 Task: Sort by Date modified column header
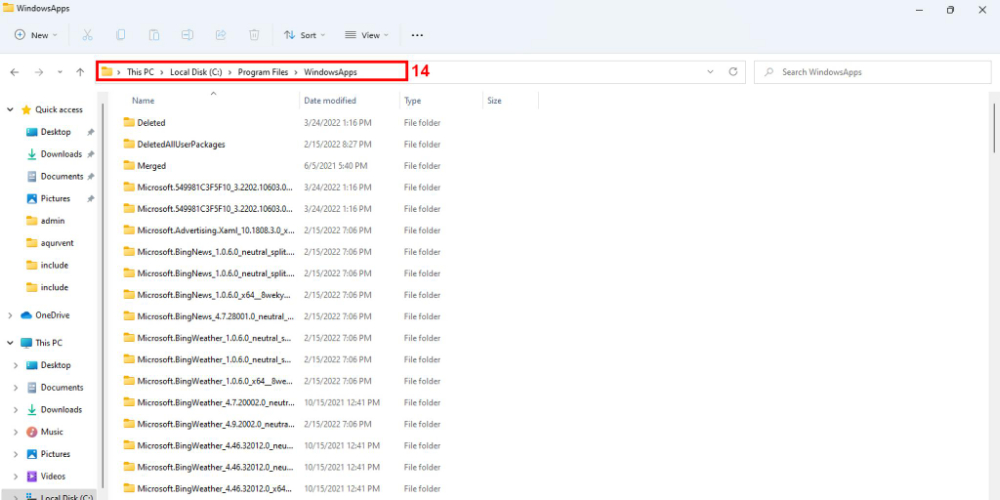pyautogui.click(x=330, y=101)
